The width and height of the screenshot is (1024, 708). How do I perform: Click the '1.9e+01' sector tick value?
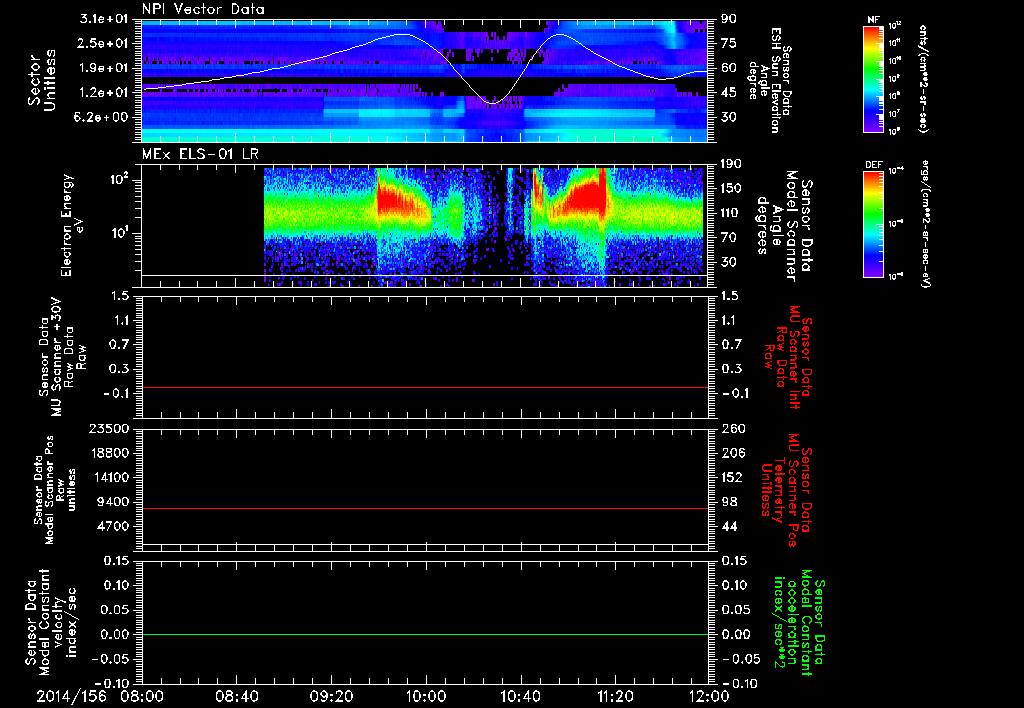(x=104, y=68)
